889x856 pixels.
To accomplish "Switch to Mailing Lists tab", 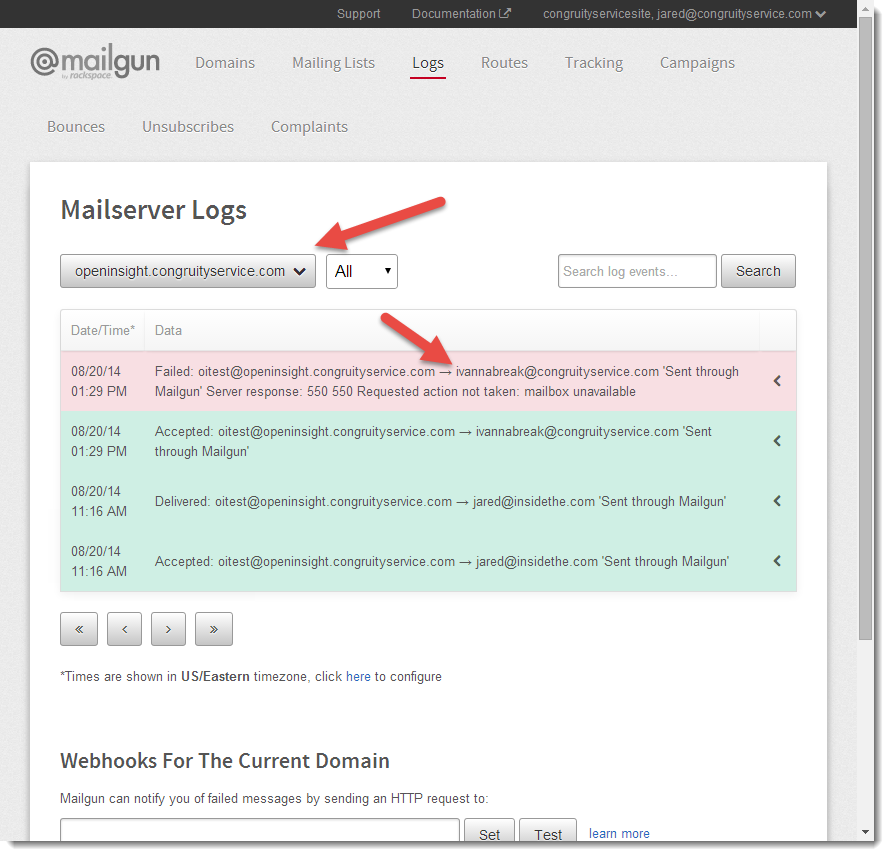I will (333, 62).
